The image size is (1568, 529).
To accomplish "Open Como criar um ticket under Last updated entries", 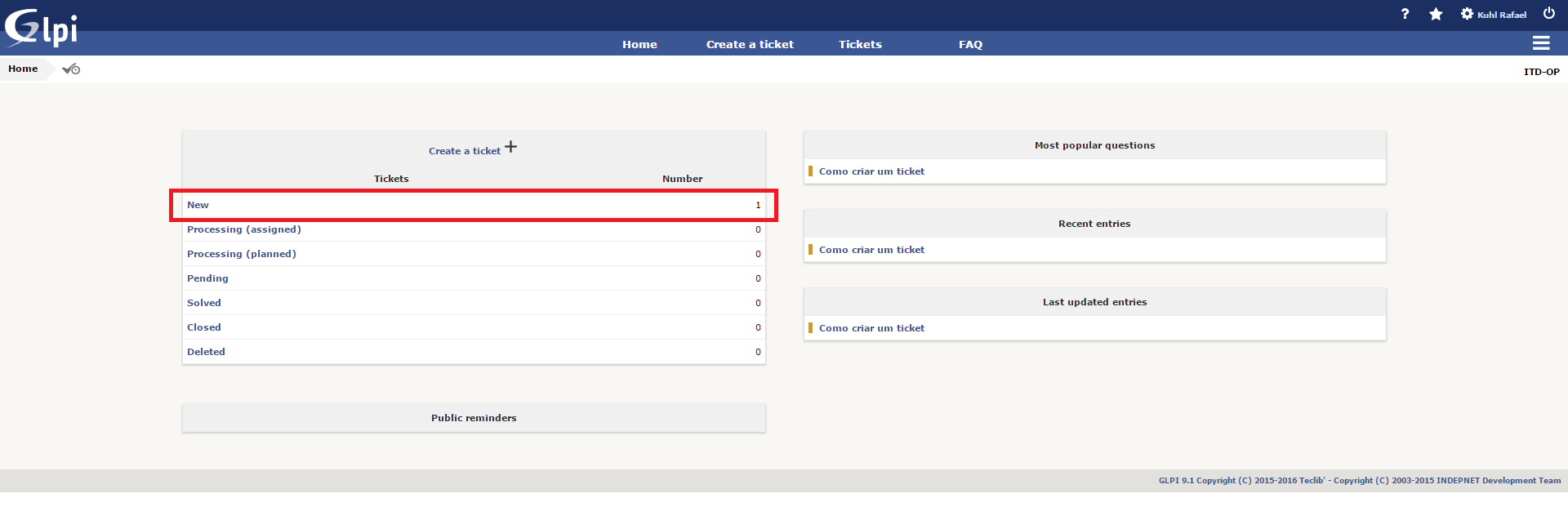I will (x=871, y=328).
